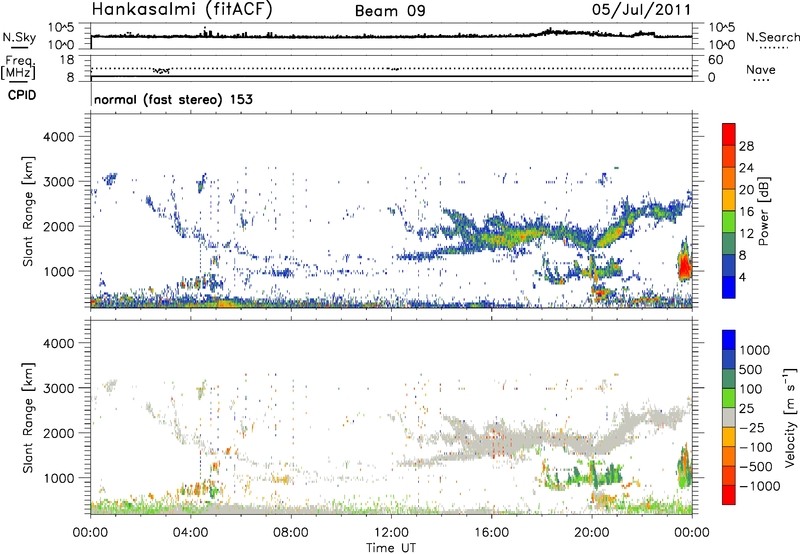Click the "Slant Range [km]" label of the velocity panel
Viewport: 800px width, 554px height.
(x=28, y=418)
